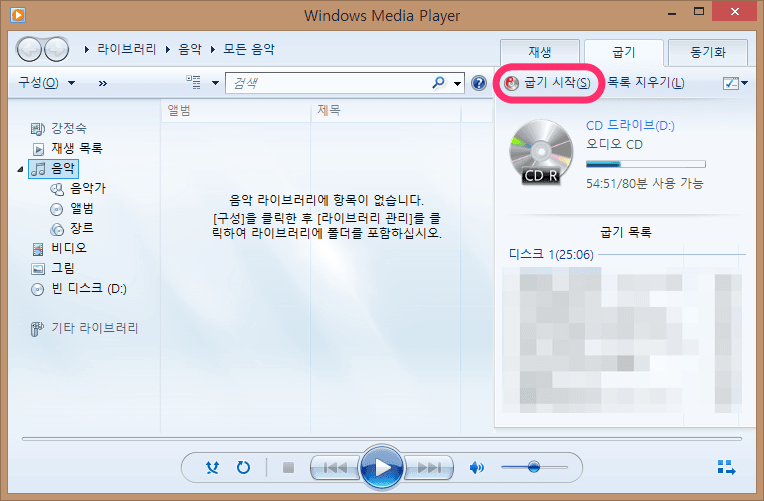
Task: Select 재생 목록 in navigation pane
Action: click(x=67, y=148)
